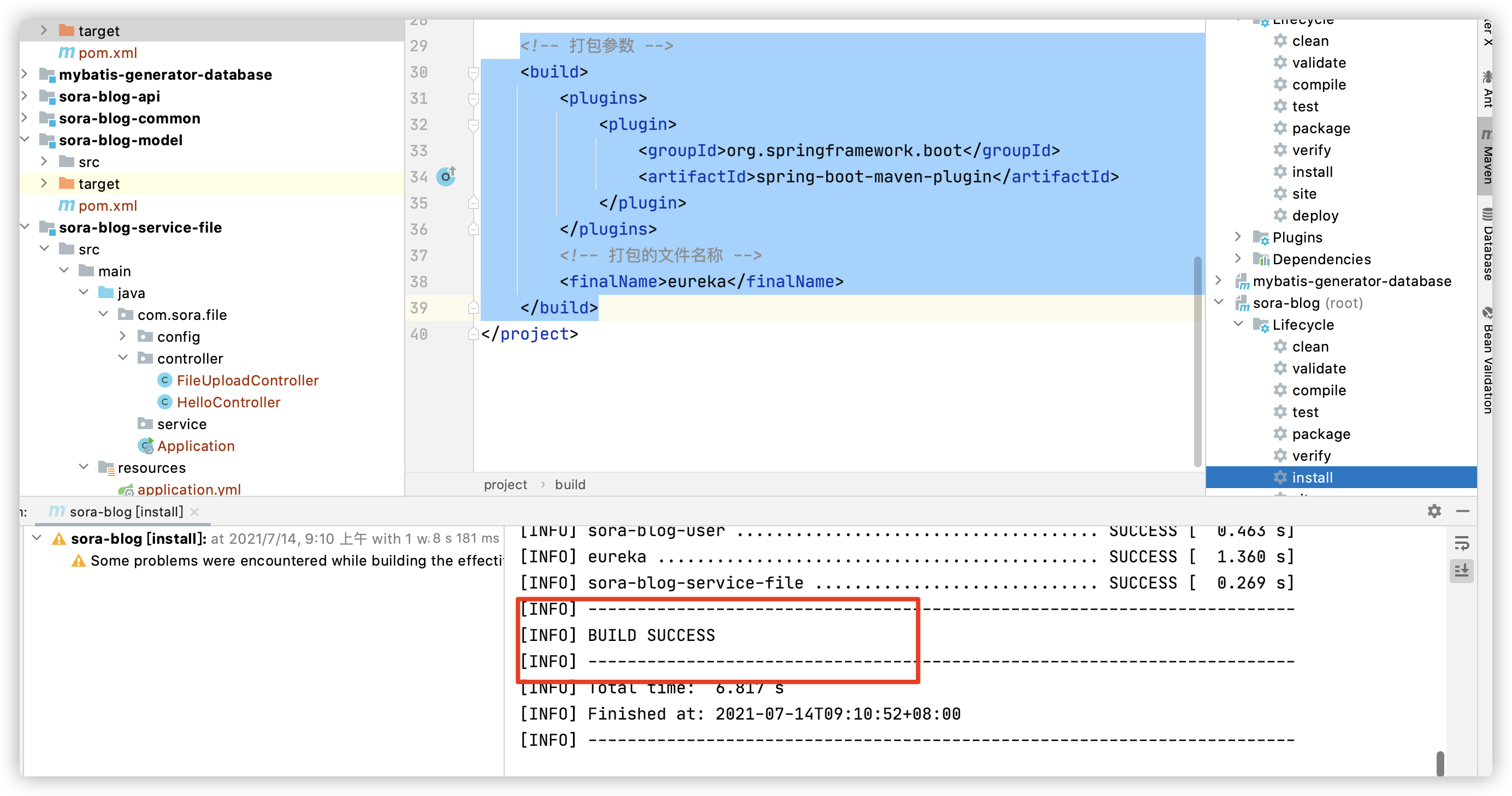Toggle soft-wrap in the console output
The height and width of the screenshot is (796, 1512).
1462,544
